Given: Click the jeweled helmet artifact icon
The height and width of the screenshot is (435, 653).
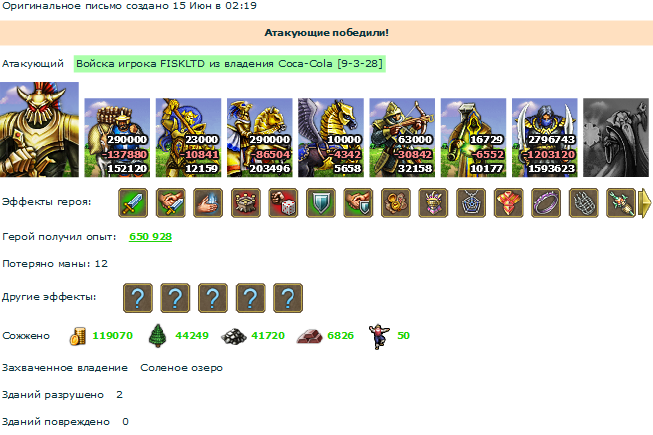Looking at the screenshot, I should (434, 203).
